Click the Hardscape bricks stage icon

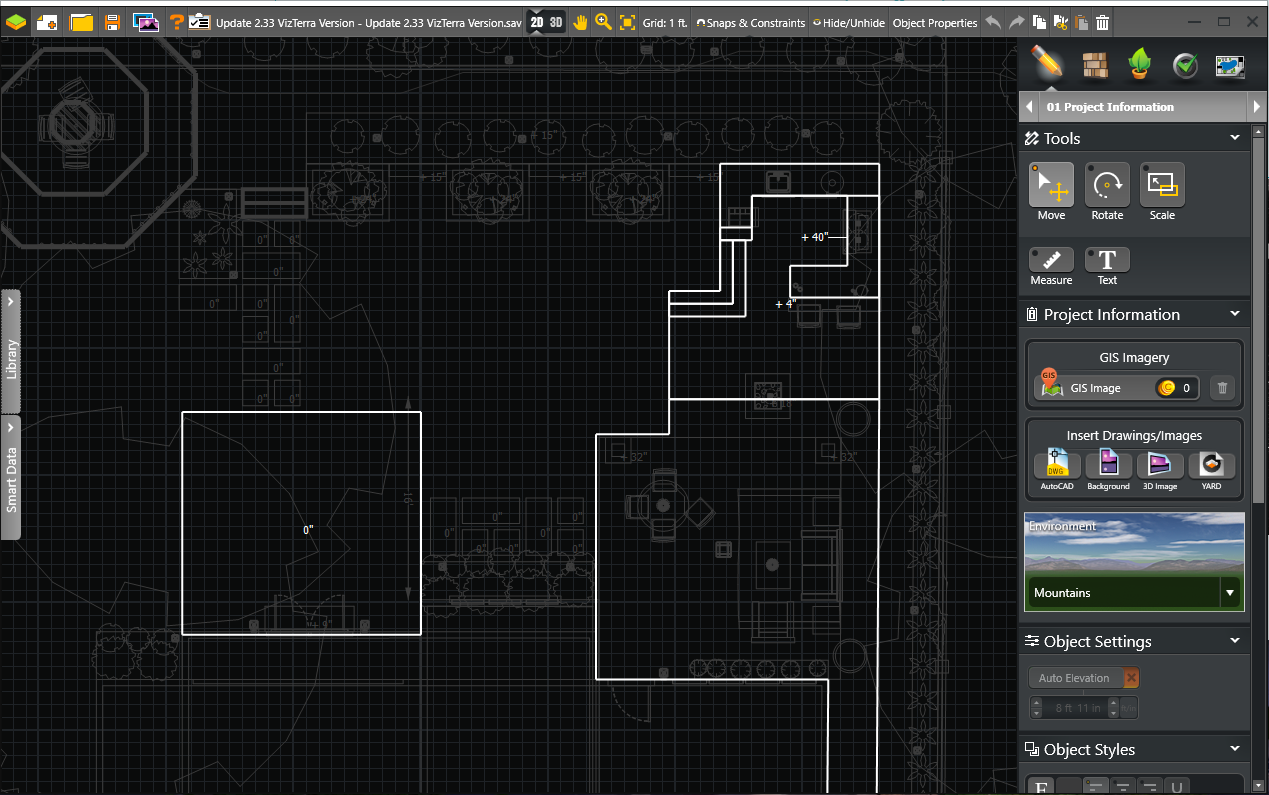pyautogui.click(x=1096, y=64)
